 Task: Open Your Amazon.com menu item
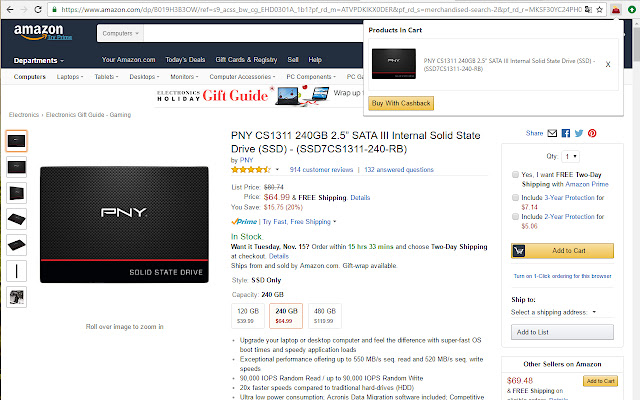pyautogui.click(x=129, y=60)
